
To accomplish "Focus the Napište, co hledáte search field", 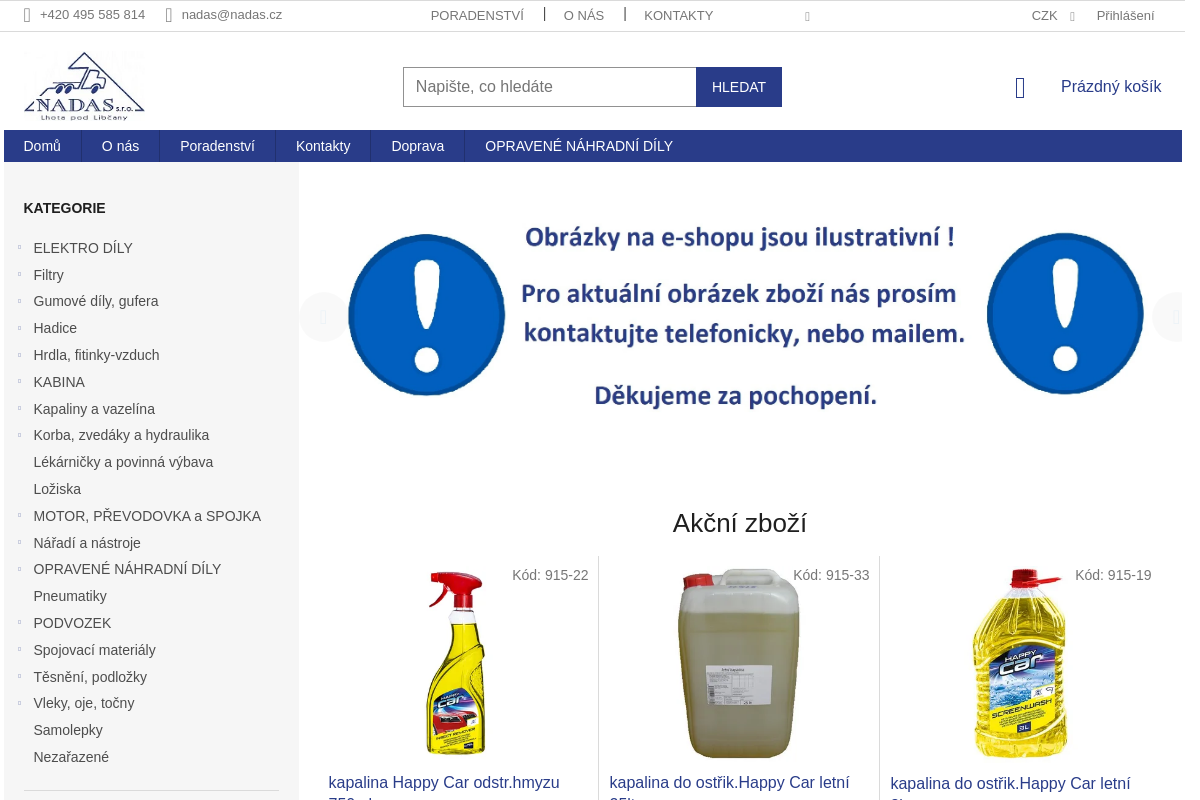I will click(550, 87).
